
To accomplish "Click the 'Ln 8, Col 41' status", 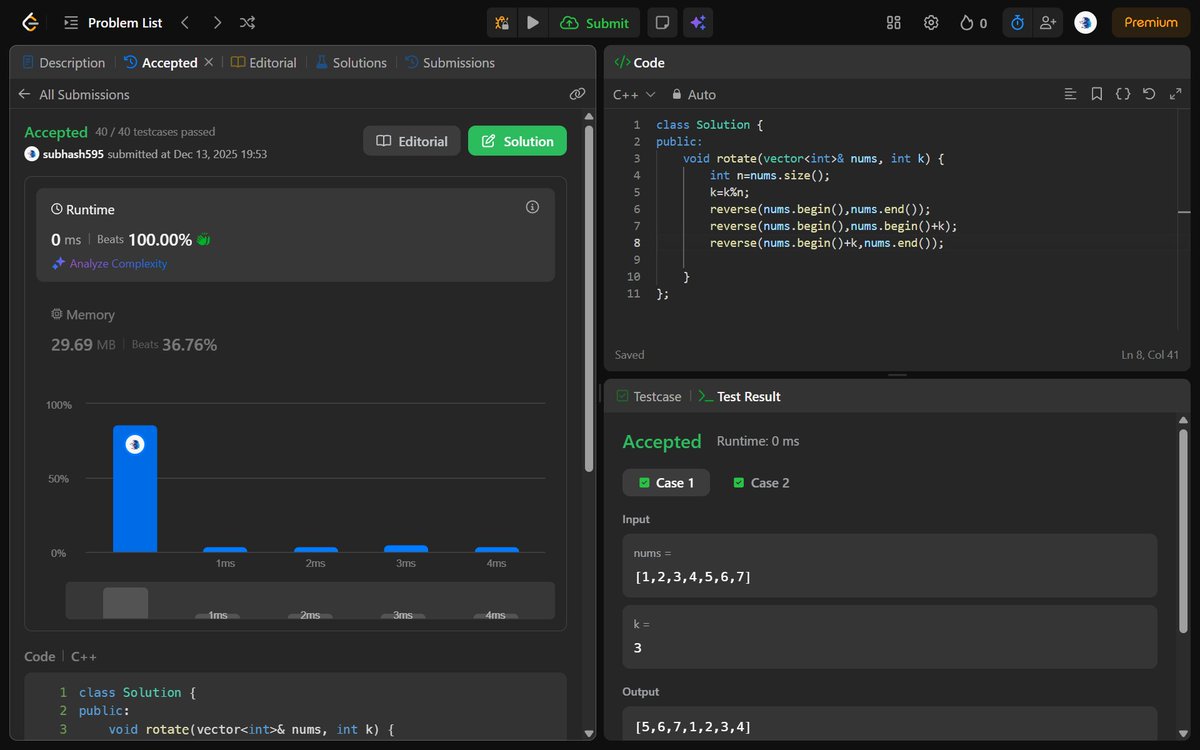I will (x=1151, y=355).
